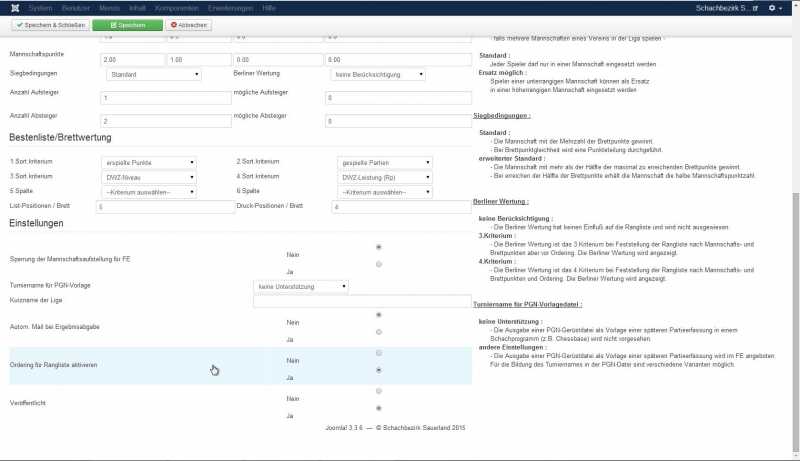This screenshot has width=800, height=461.
Task: Click the Kurzname der Liga text field
Action: coord(361,301)
